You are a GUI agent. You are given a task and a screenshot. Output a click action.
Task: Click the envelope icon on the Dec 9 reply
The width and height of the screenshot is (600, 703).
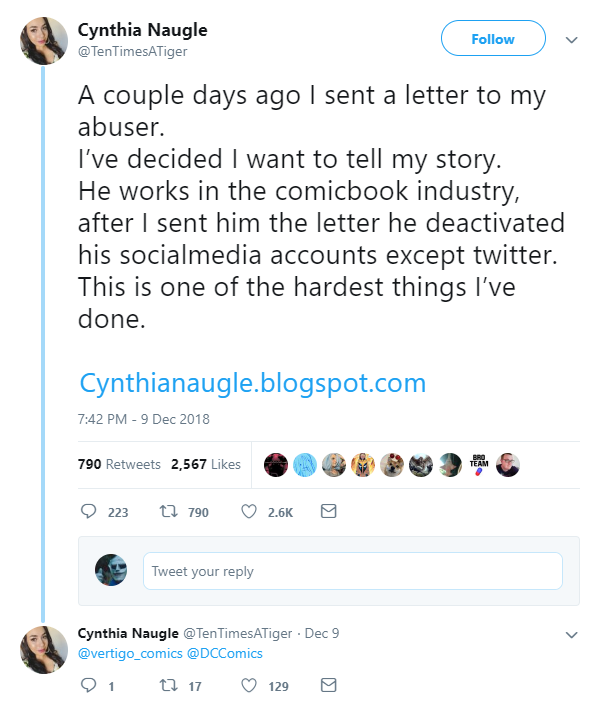tap(329, 685)
